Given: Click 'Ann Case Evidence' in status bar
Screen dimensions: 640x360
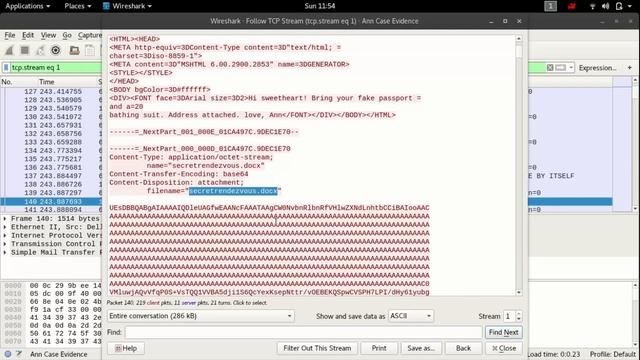Looking at the screenshot, I should click(58, 354).
